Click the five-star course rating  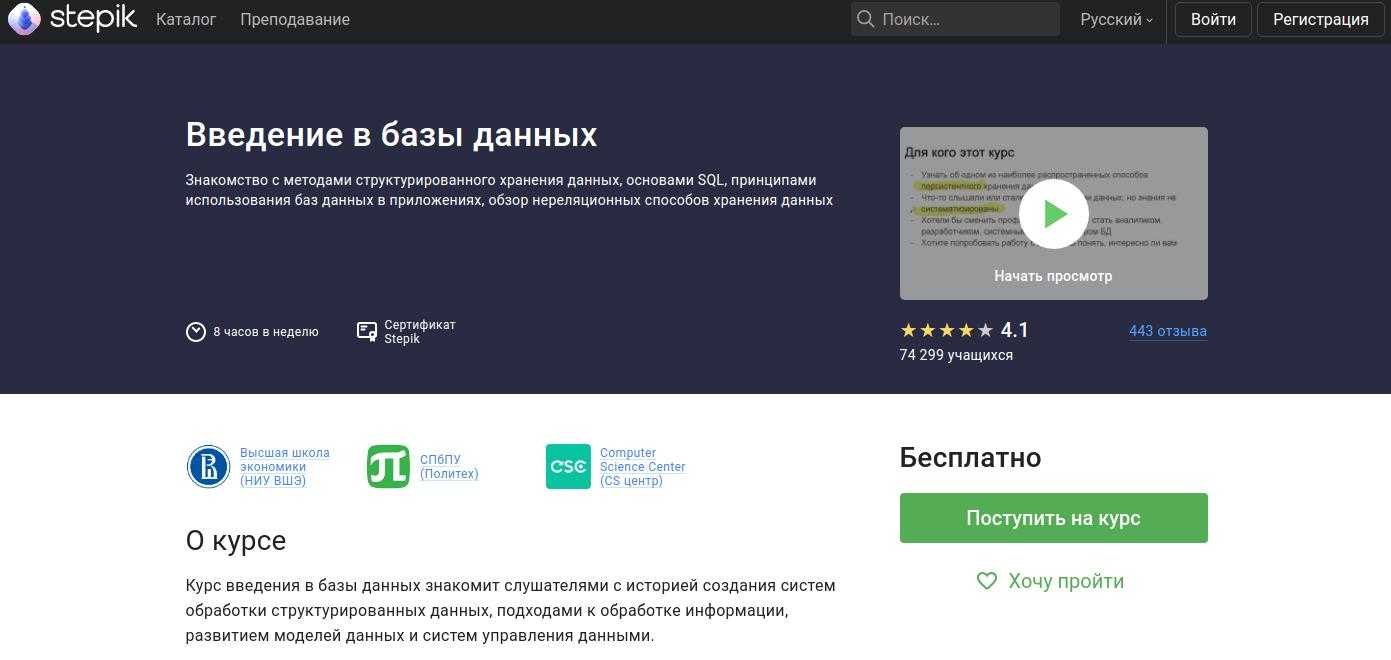click(946, 330)
